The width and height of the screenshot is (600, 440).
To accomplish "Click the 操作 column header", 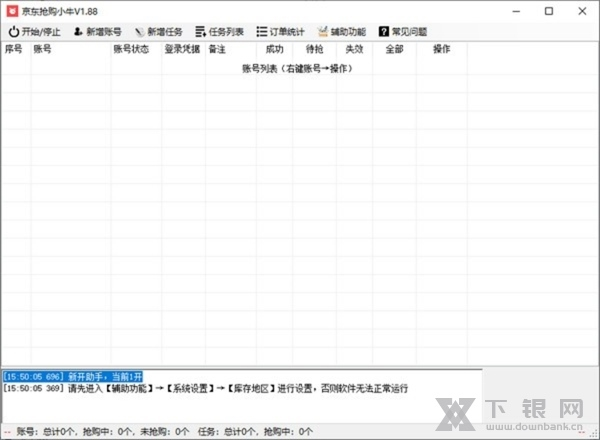I will click(442, 49).
